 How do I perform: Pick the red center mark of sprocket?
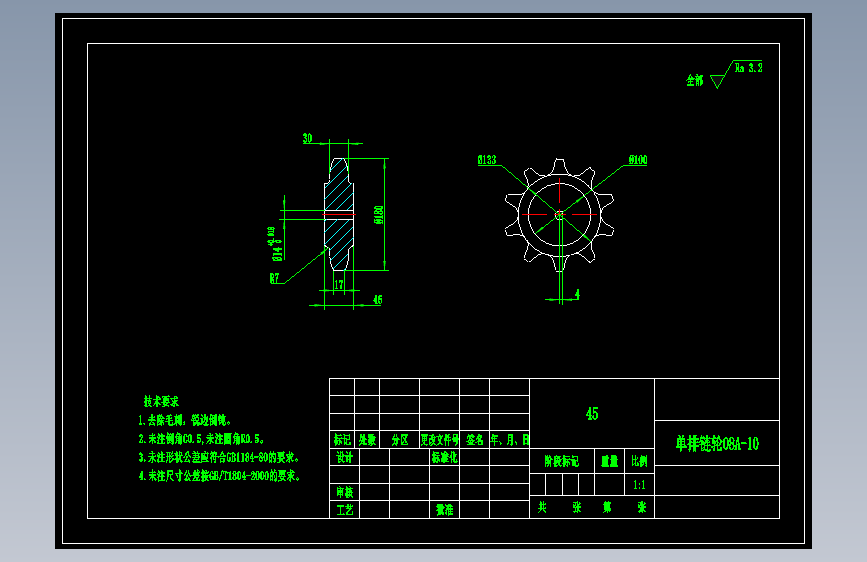click(x=560, y=215)
